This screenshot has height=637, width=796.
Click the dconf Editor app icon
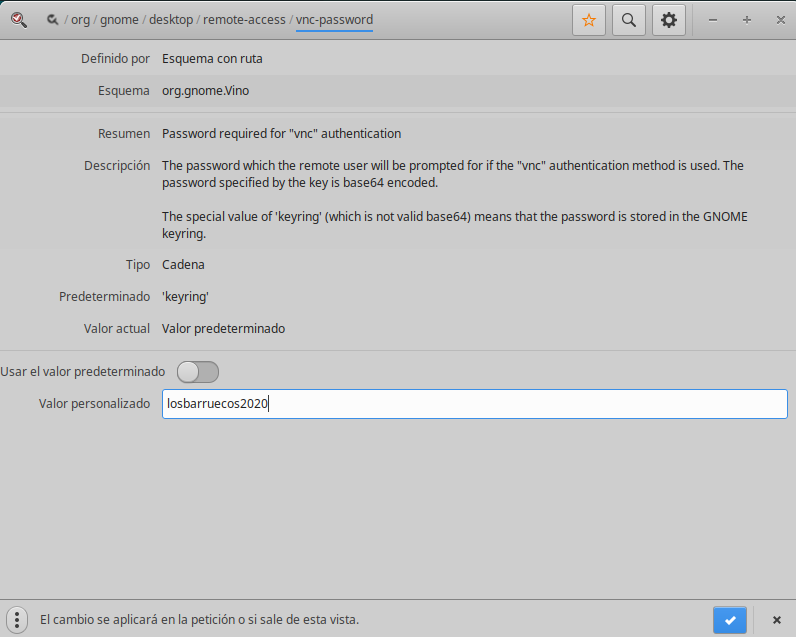[19, 20]
